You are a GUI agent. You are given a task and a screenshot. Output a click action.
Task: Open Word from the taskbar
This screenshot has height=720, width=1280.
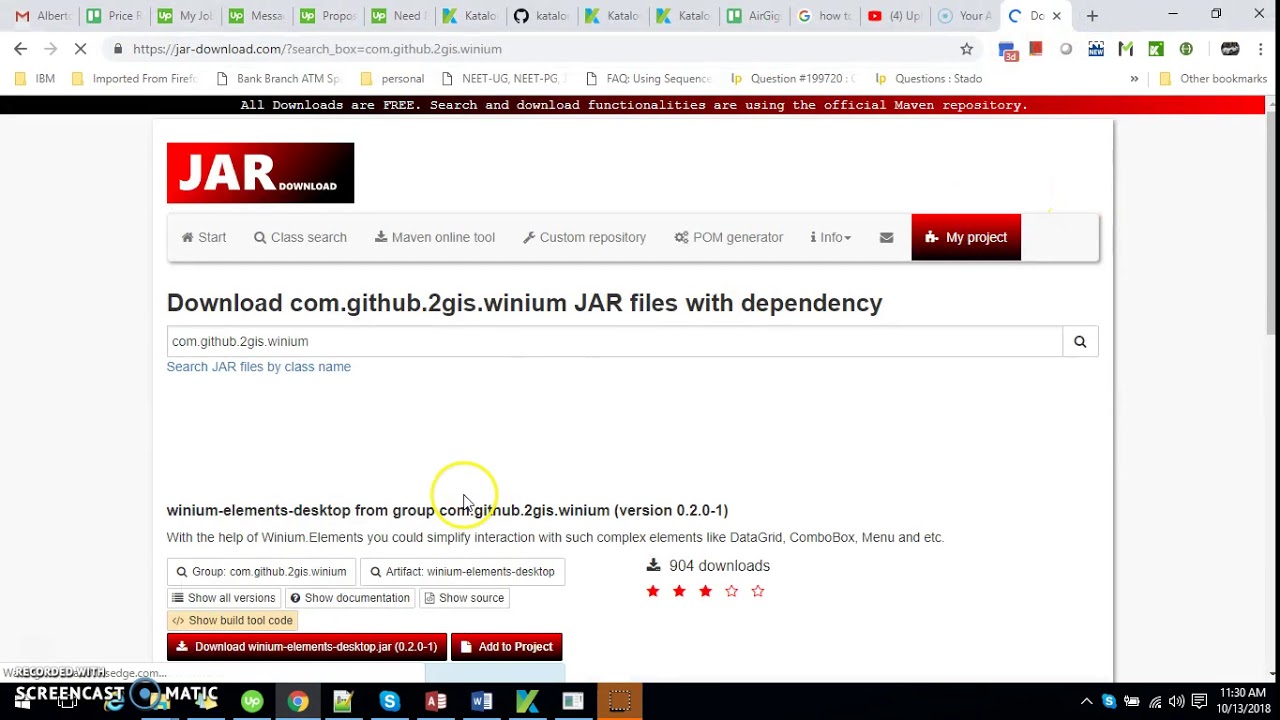pos(481,702)
